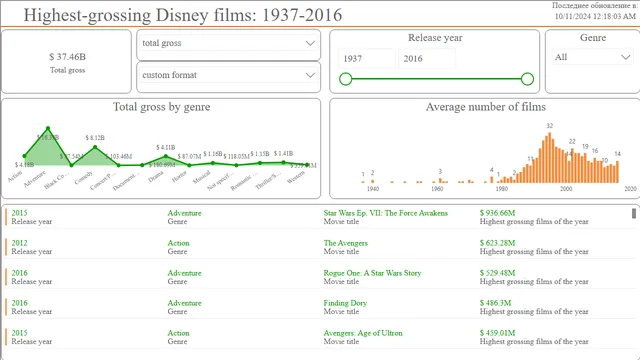The height and width of the screenshot is (360, 640).
Task: Click the Average number of films chart title
Action: pos(486,107)
